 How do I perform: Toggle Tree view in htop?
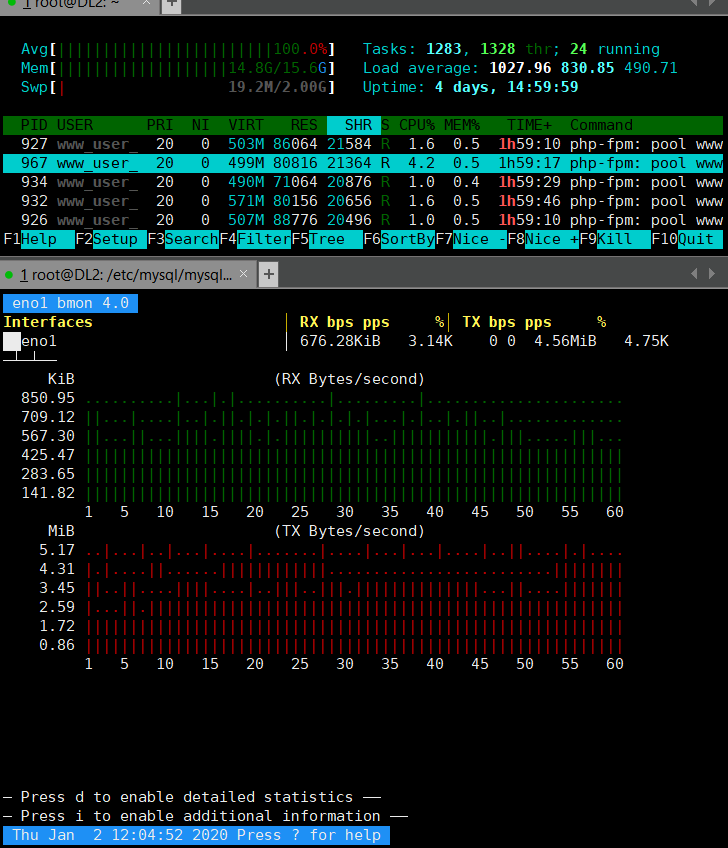coord(335,239)
